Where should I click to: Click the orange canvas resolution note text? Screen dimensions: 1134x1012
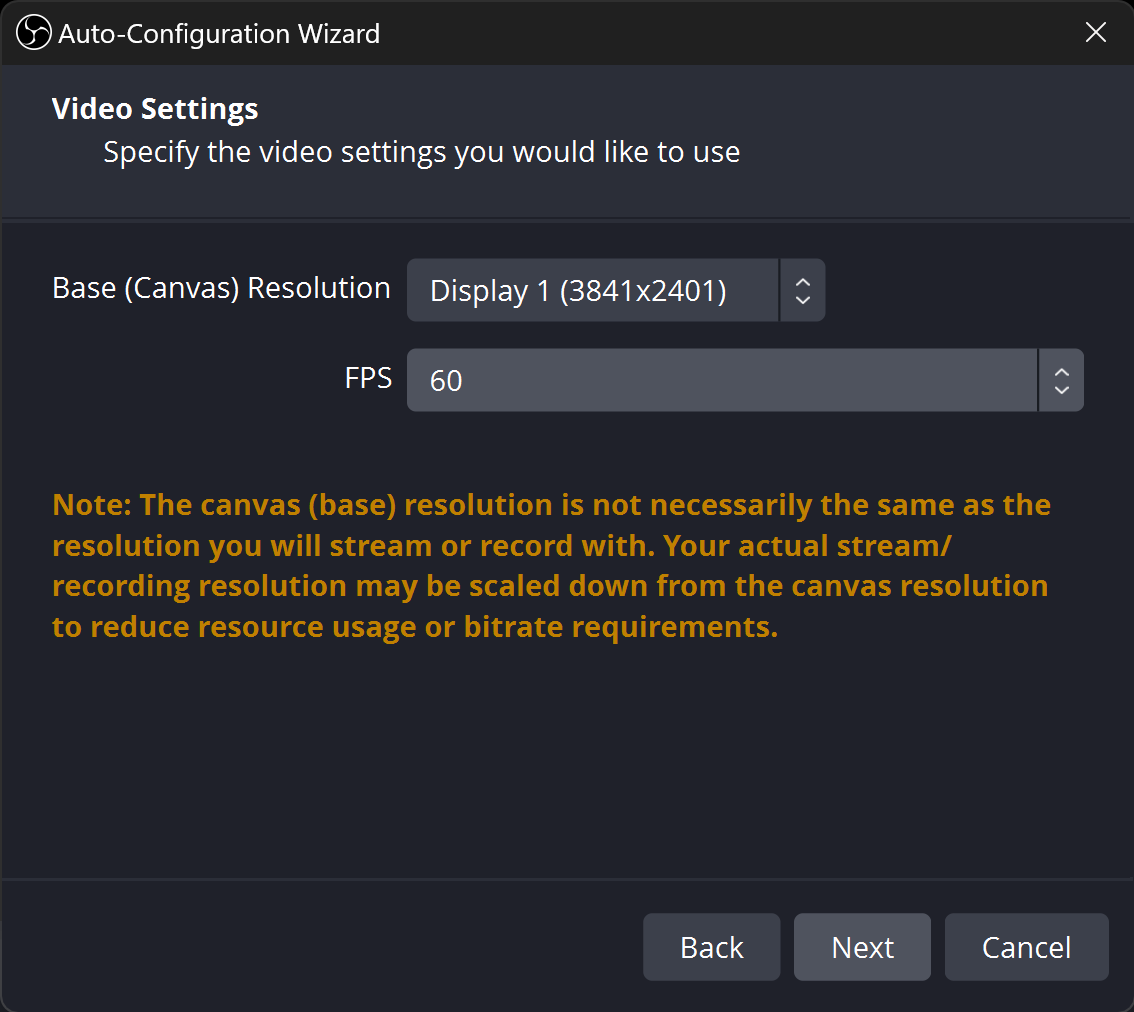point(550,566)
